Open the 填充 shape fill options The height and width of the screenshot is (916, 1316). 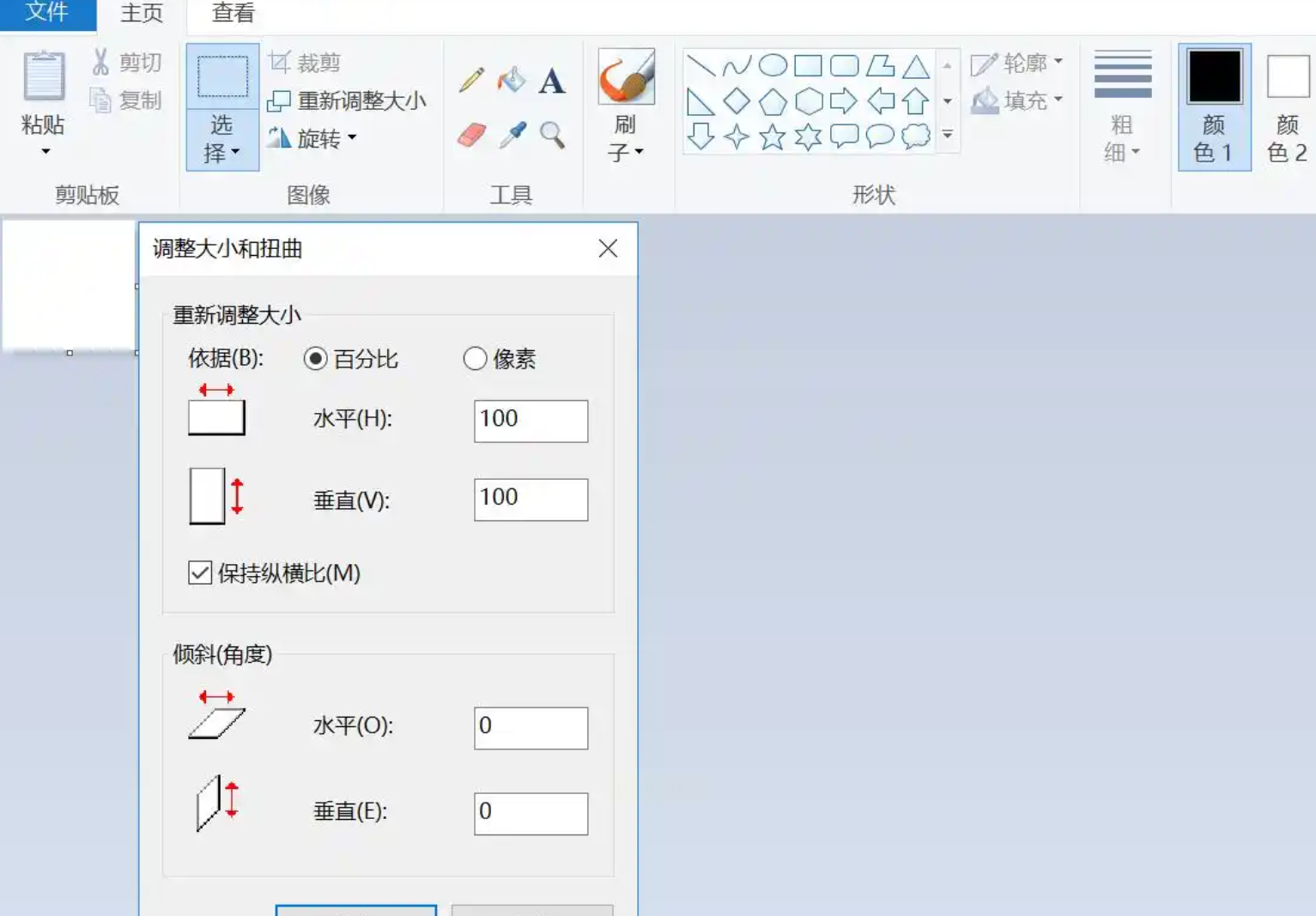(x=1017, y=100)
